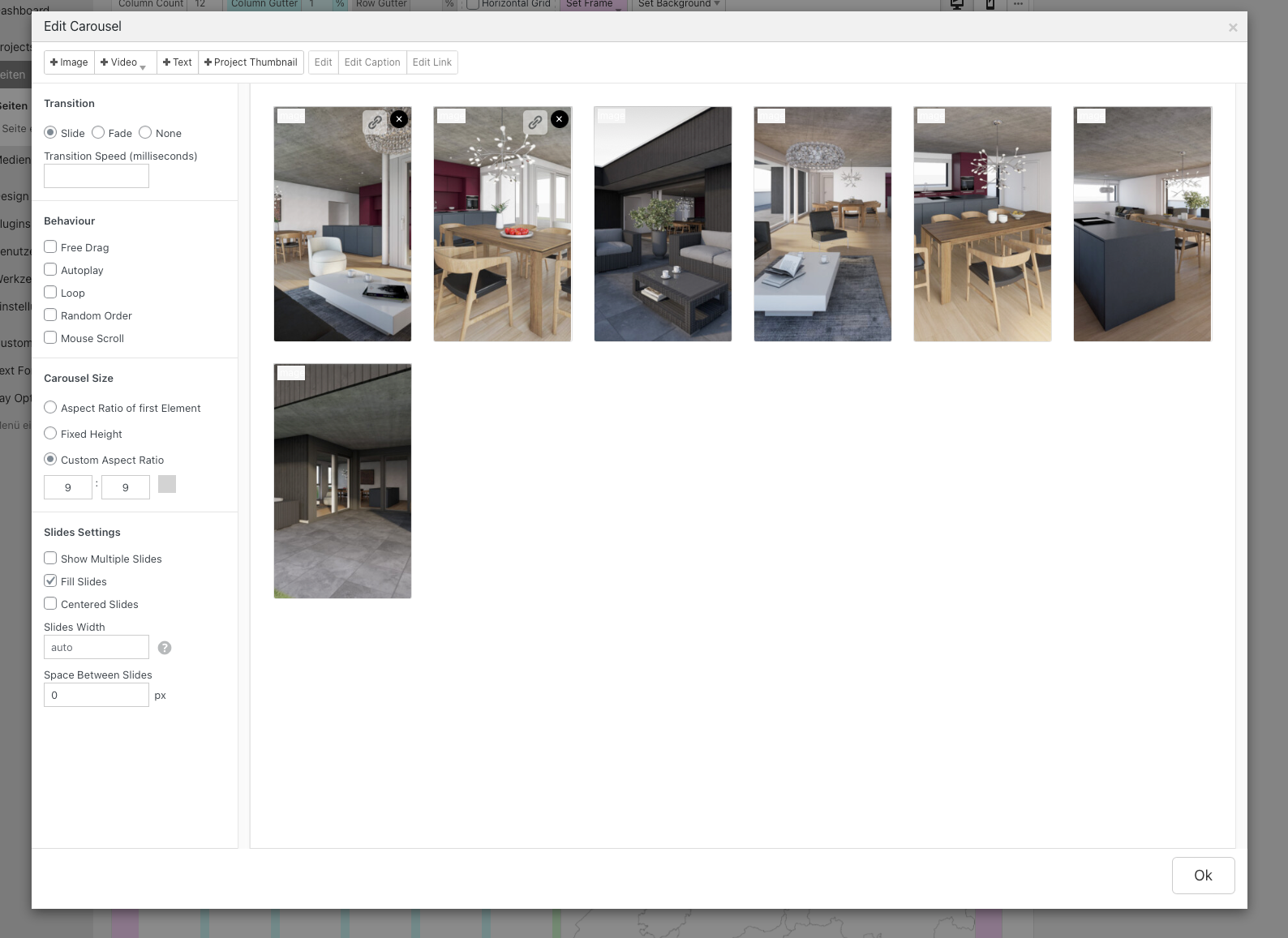
Task: Select the Fade transition radio button
Action: tap(98, 133)
